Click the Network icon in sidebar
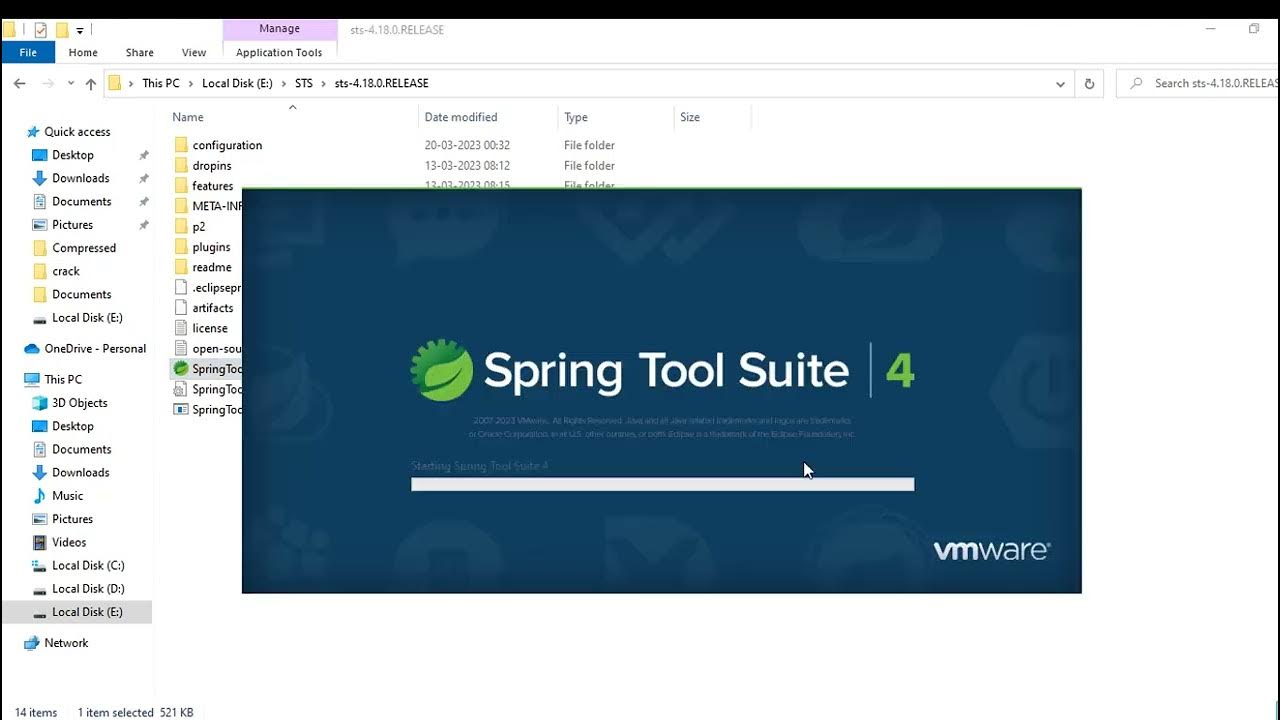The height and width of the screenshot is (720, 1280). click(32, 643)
